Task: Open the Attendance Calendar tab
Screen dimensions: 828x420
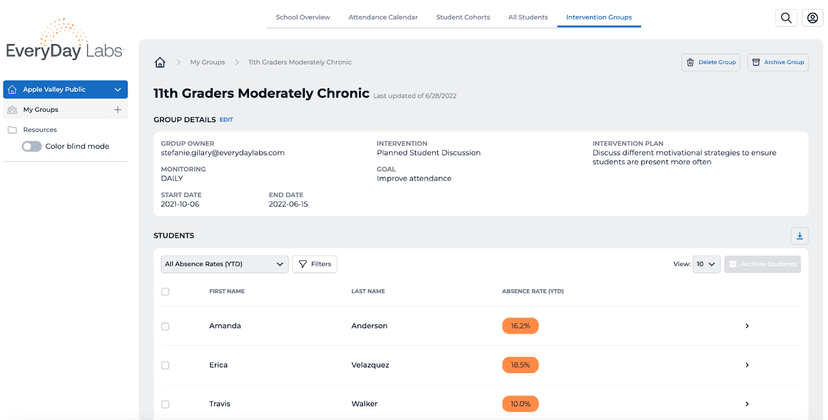Action: (383, 17)
